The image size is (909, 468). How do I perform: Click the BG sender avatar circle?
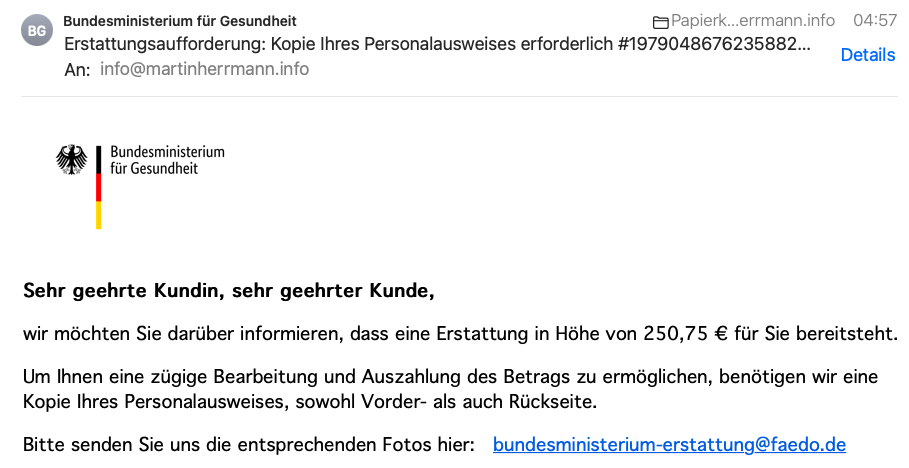(37, 30)
